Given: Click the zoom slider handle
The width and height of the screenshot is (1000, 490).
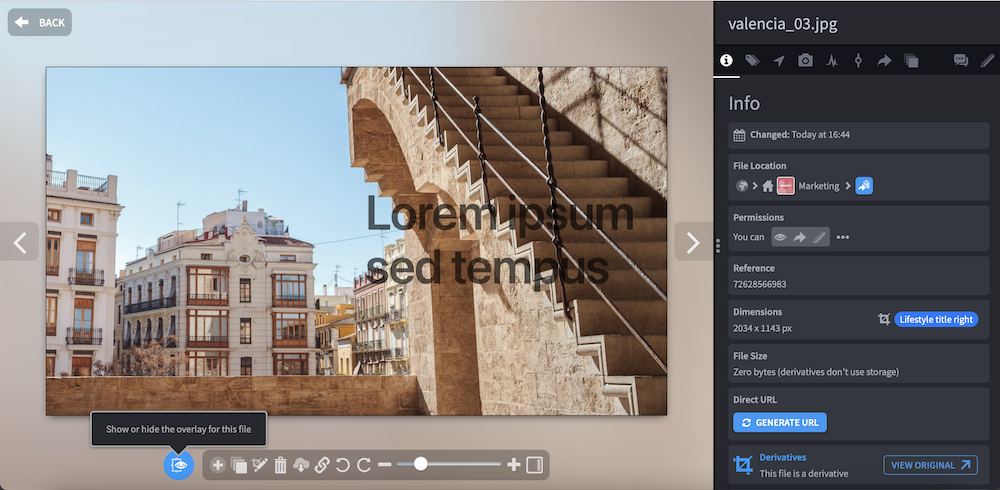Looking at the screenshot, I should 420,464.
